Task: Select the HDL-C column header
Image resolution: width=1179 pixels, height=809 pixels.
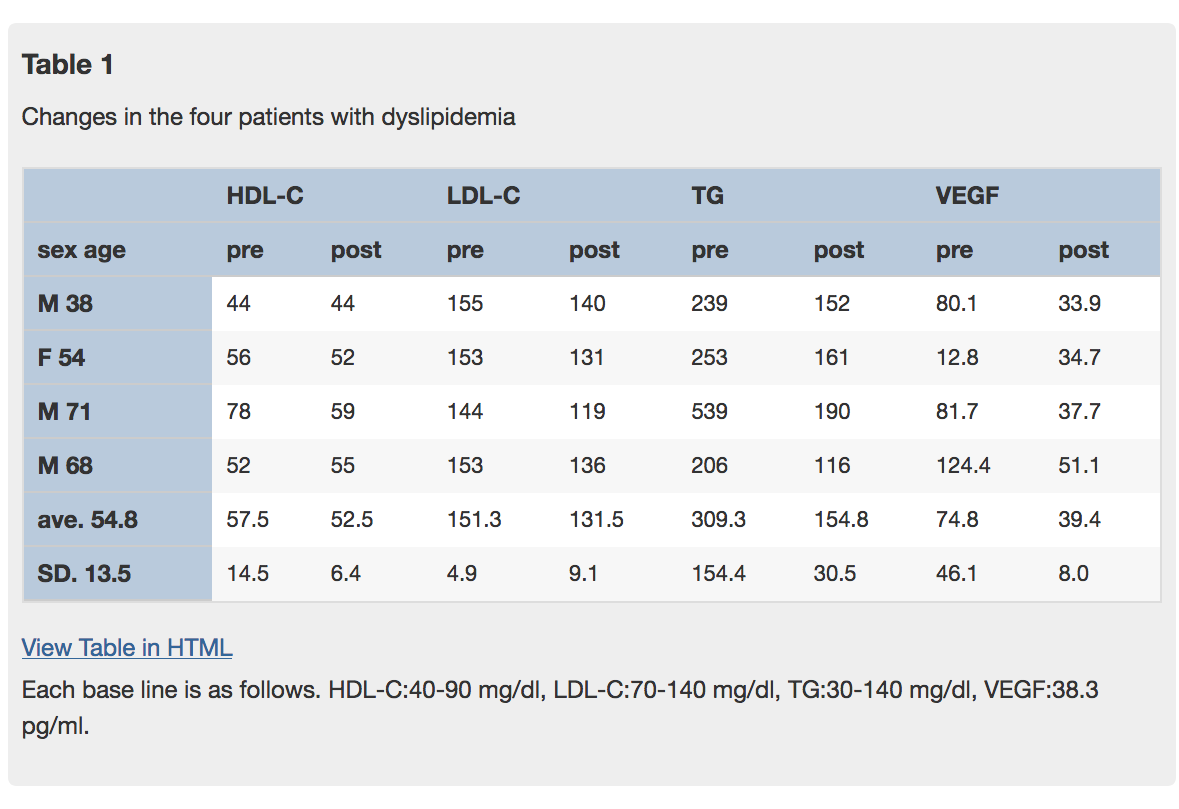Action: (x=265, y=196)
